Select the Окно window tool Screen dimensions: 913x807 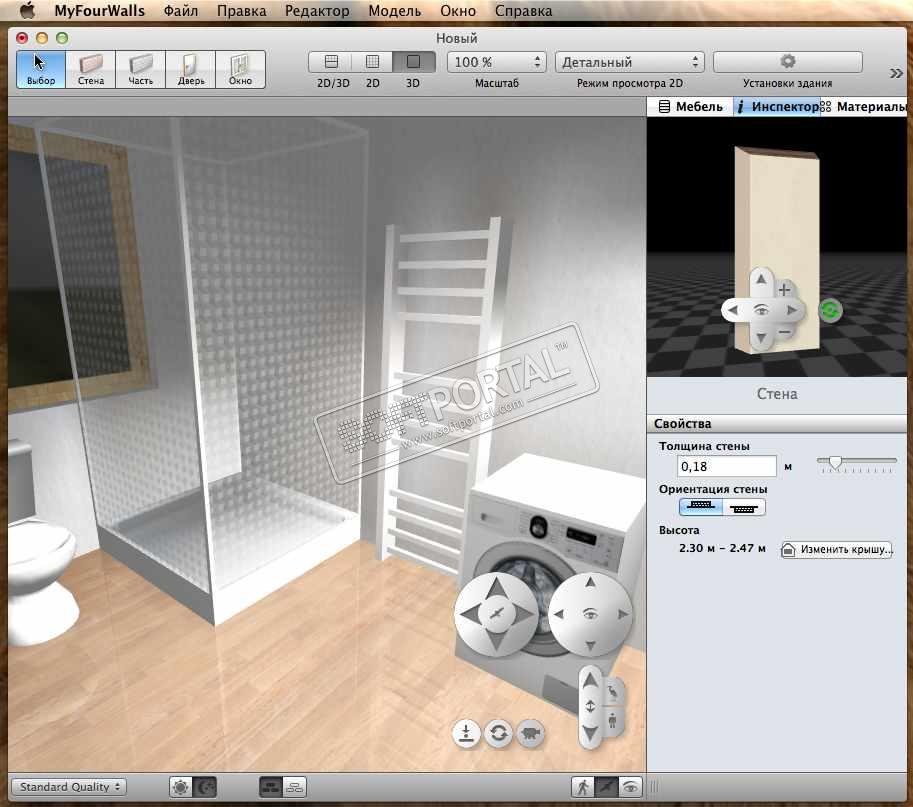click(240, 69)
